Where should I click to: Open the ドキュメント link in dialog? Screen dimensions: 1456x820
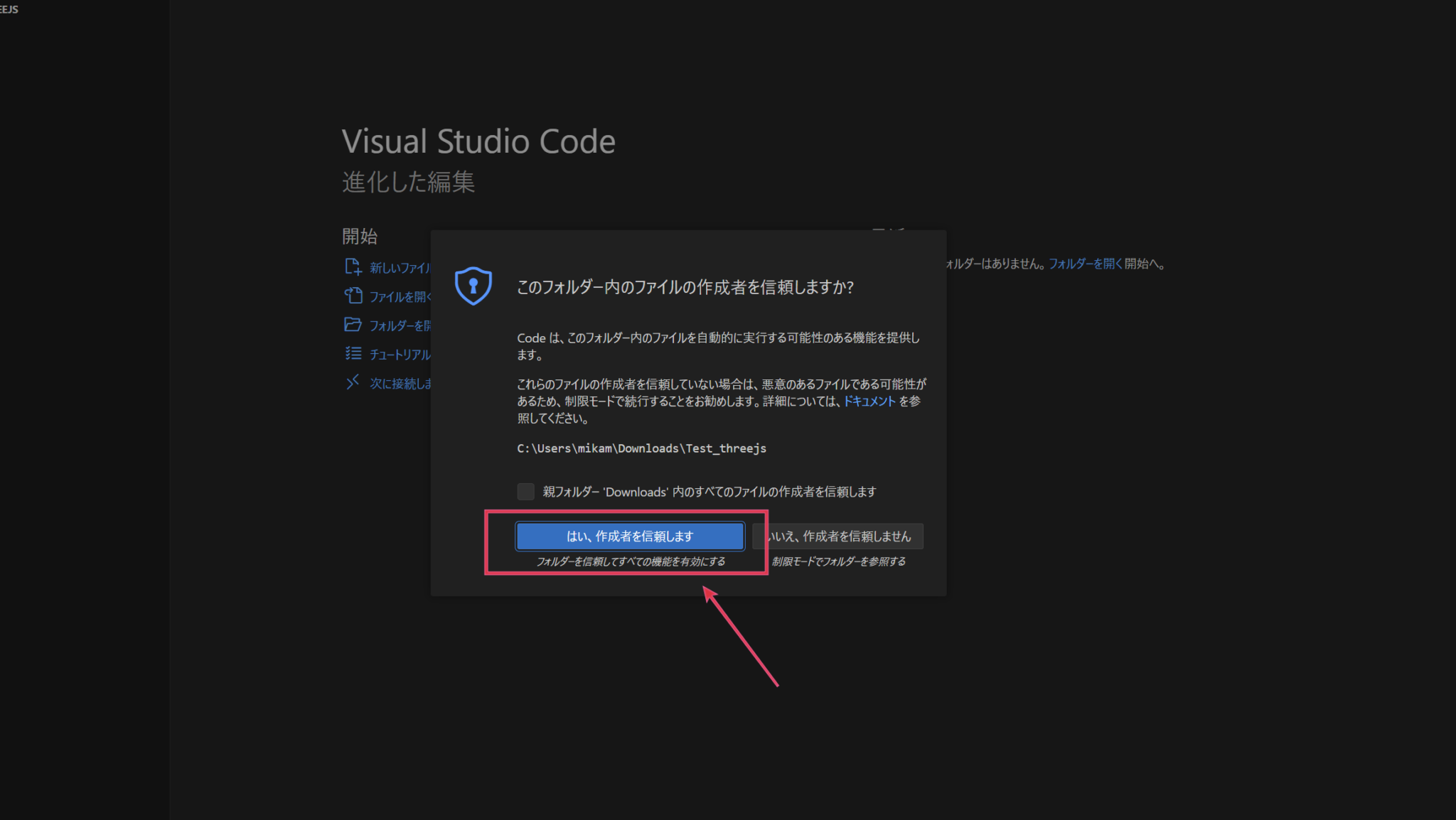[x=869, y=401]
